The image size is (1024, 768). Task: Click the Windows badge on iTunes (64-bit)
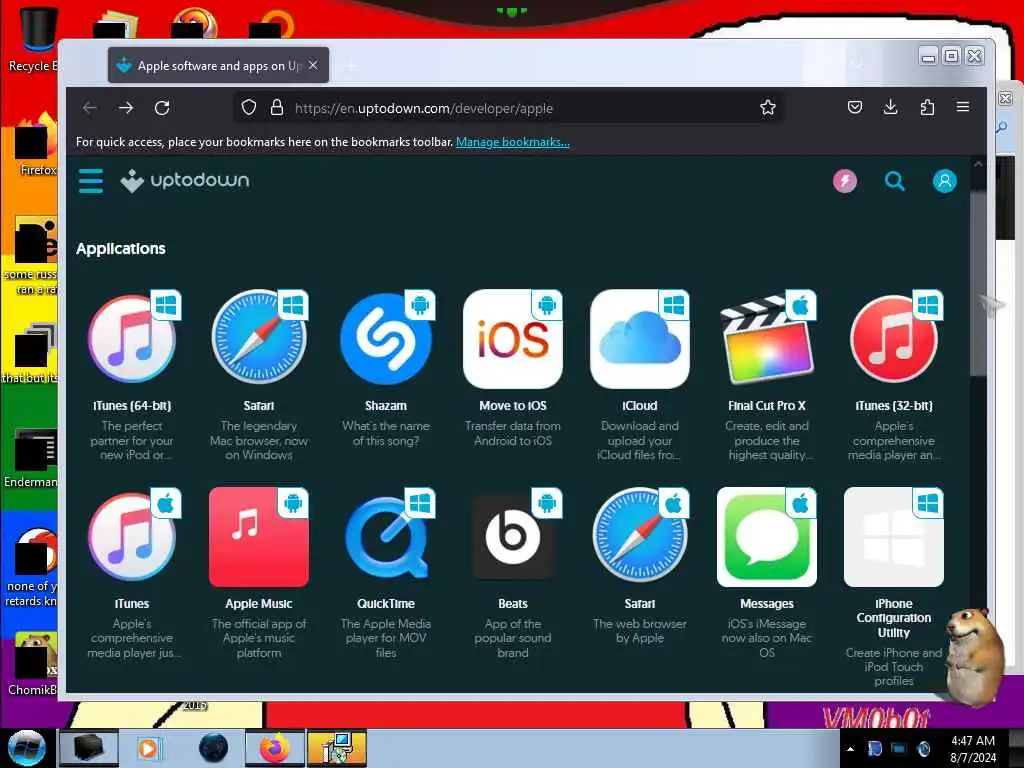coord(166,305)
